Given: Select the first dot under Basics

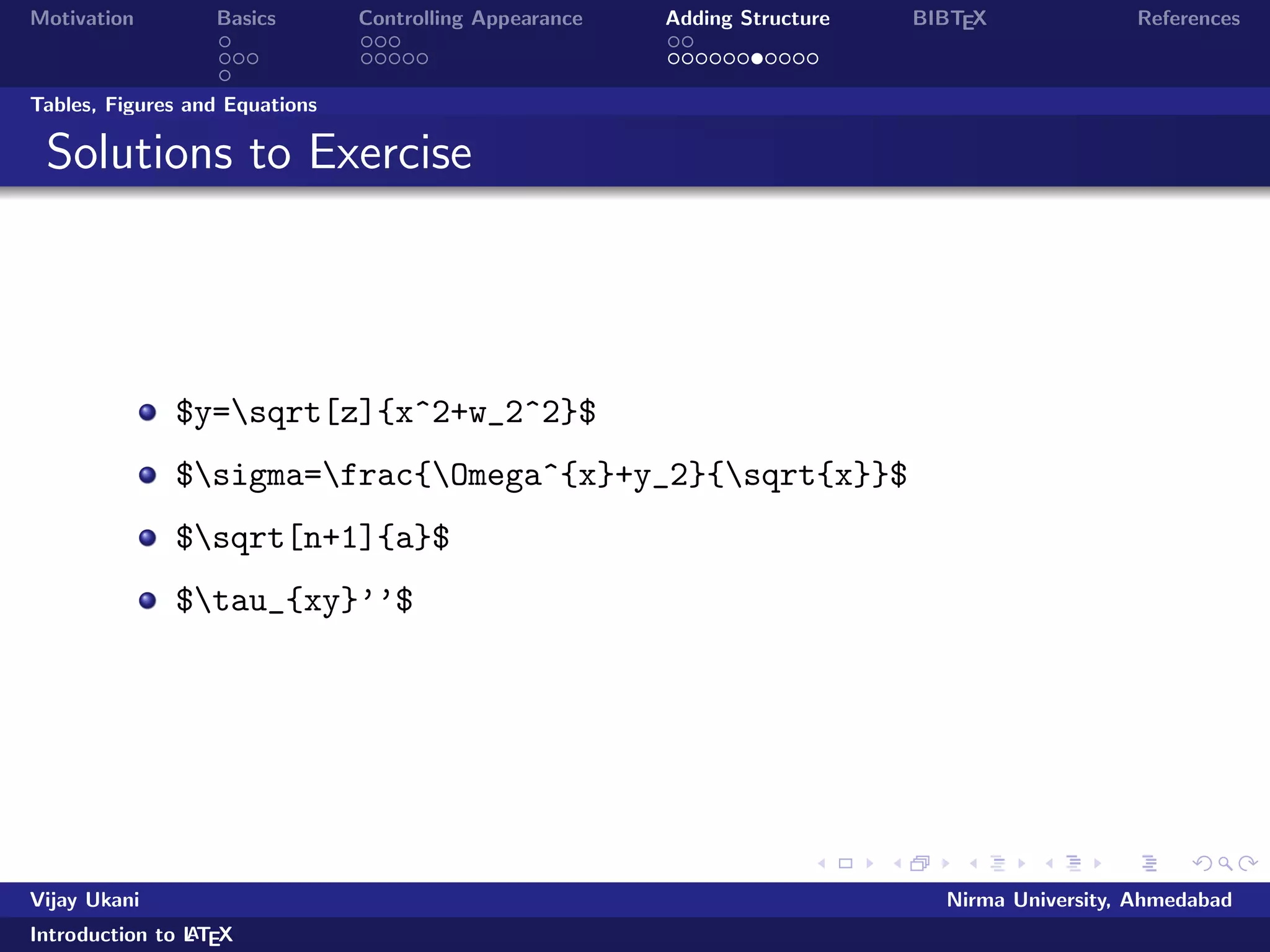Looking at the screenshot, I should [225, 42].
